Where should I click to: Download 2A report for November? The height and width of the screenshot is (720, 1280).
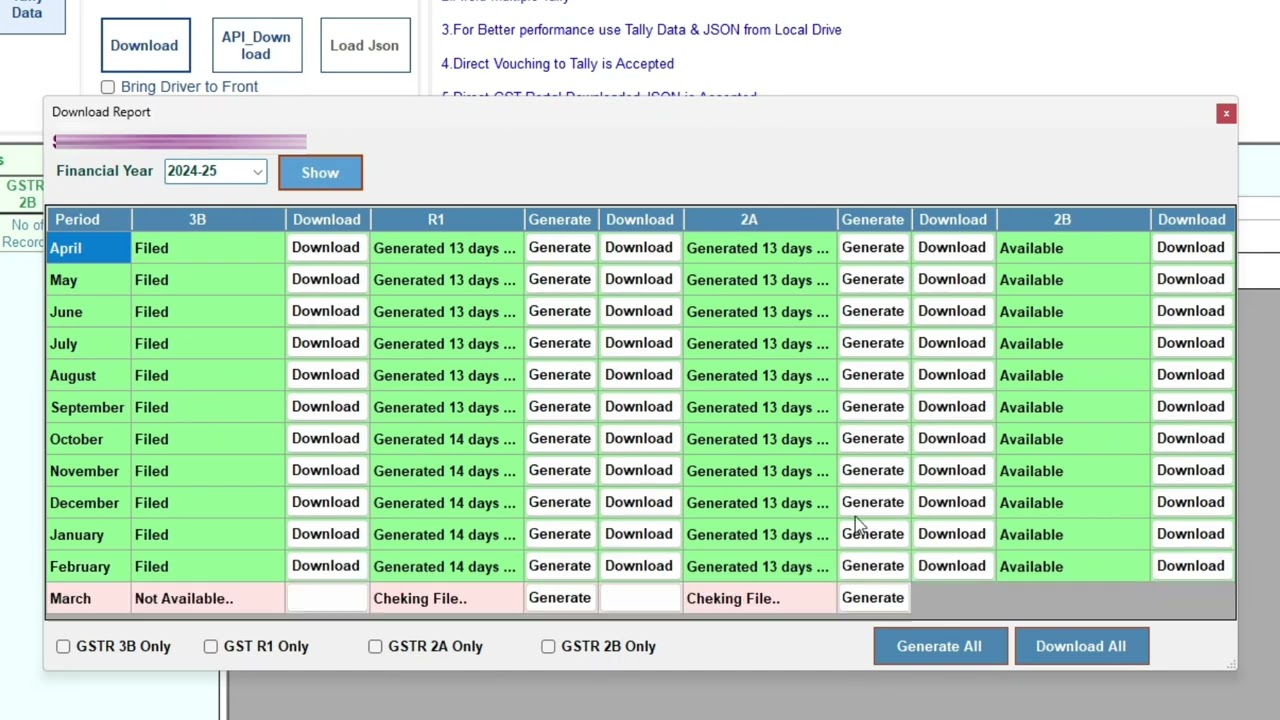[x=952, y=470]
